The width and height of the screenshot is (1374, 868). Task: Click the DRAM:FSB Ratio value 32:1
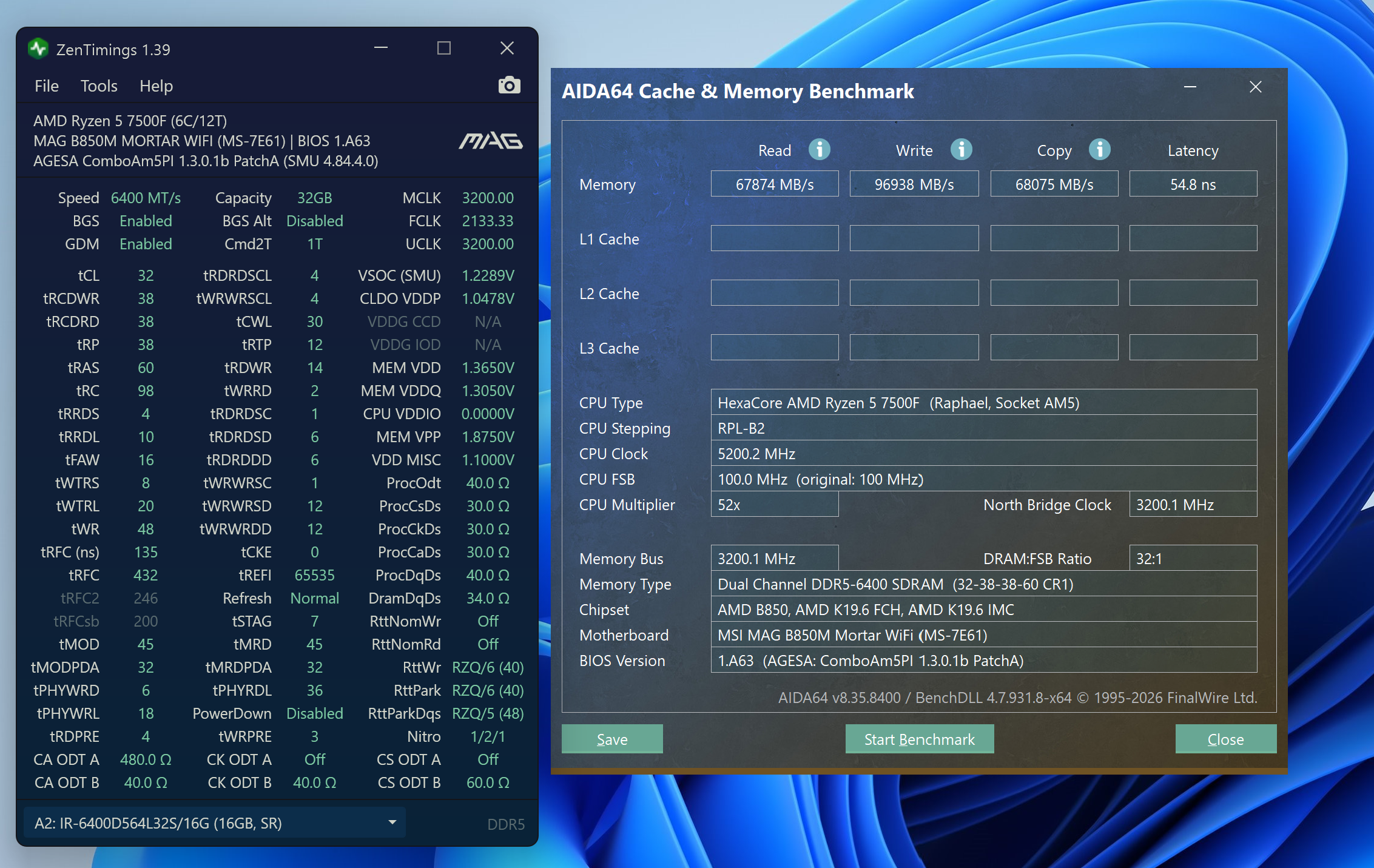[x=1193, y=559]
